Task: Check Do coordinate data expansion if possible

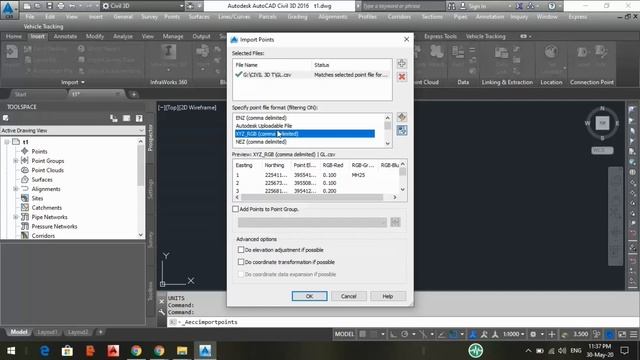Action: 241,274
